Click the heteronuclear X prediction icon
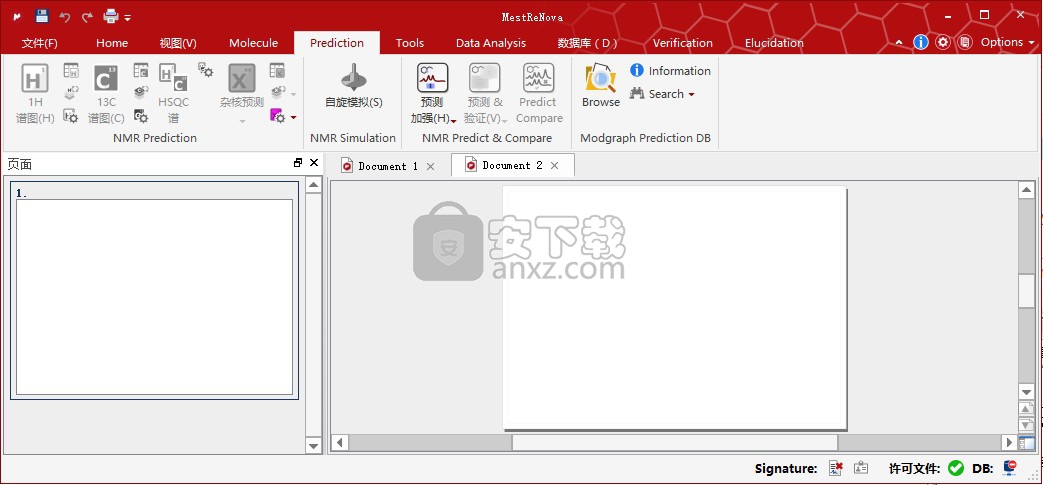 tap(241, 79)
